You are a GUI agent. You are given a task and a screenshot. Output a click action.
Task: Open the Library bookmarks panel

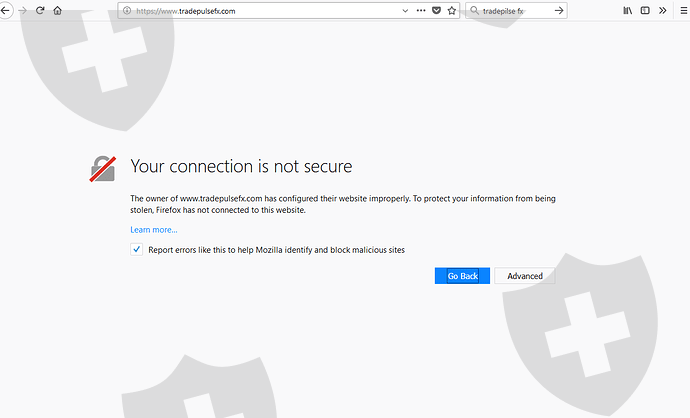(628, 10)
